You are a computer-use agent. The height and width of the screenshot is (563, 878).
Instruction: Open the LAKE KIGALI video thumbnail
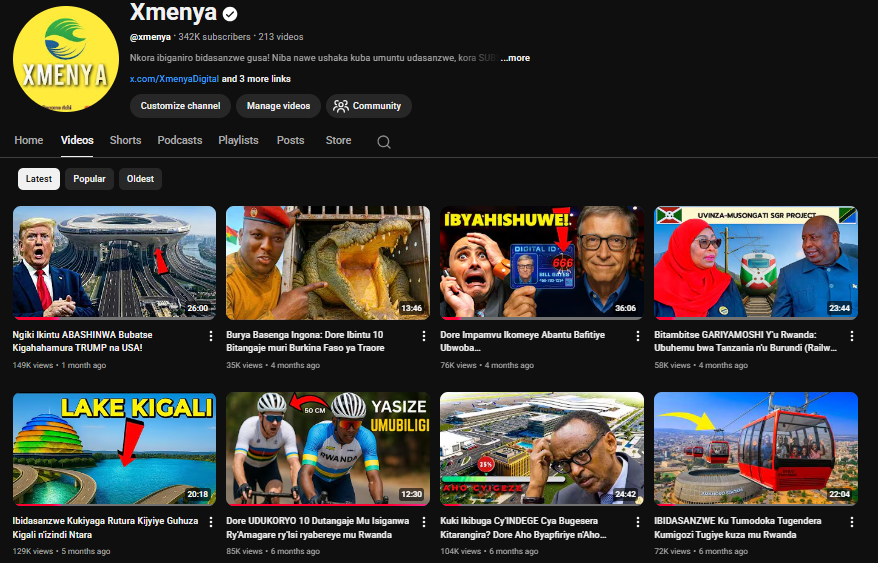click(114, 449)
